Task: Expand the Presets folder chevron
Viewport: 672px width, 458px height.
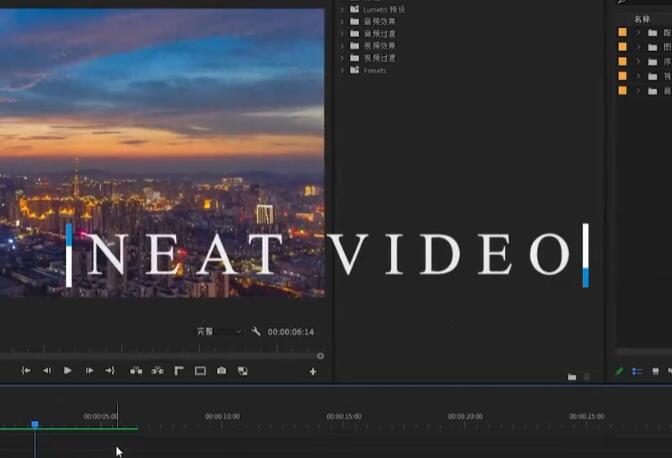Action: click(x=342, y=70)
